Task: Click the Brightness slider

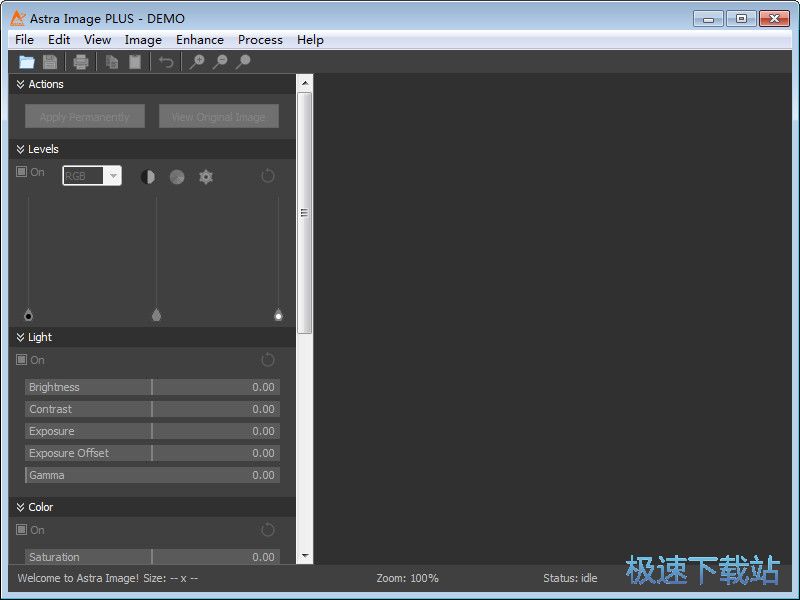Action: (x=152, y=387)
